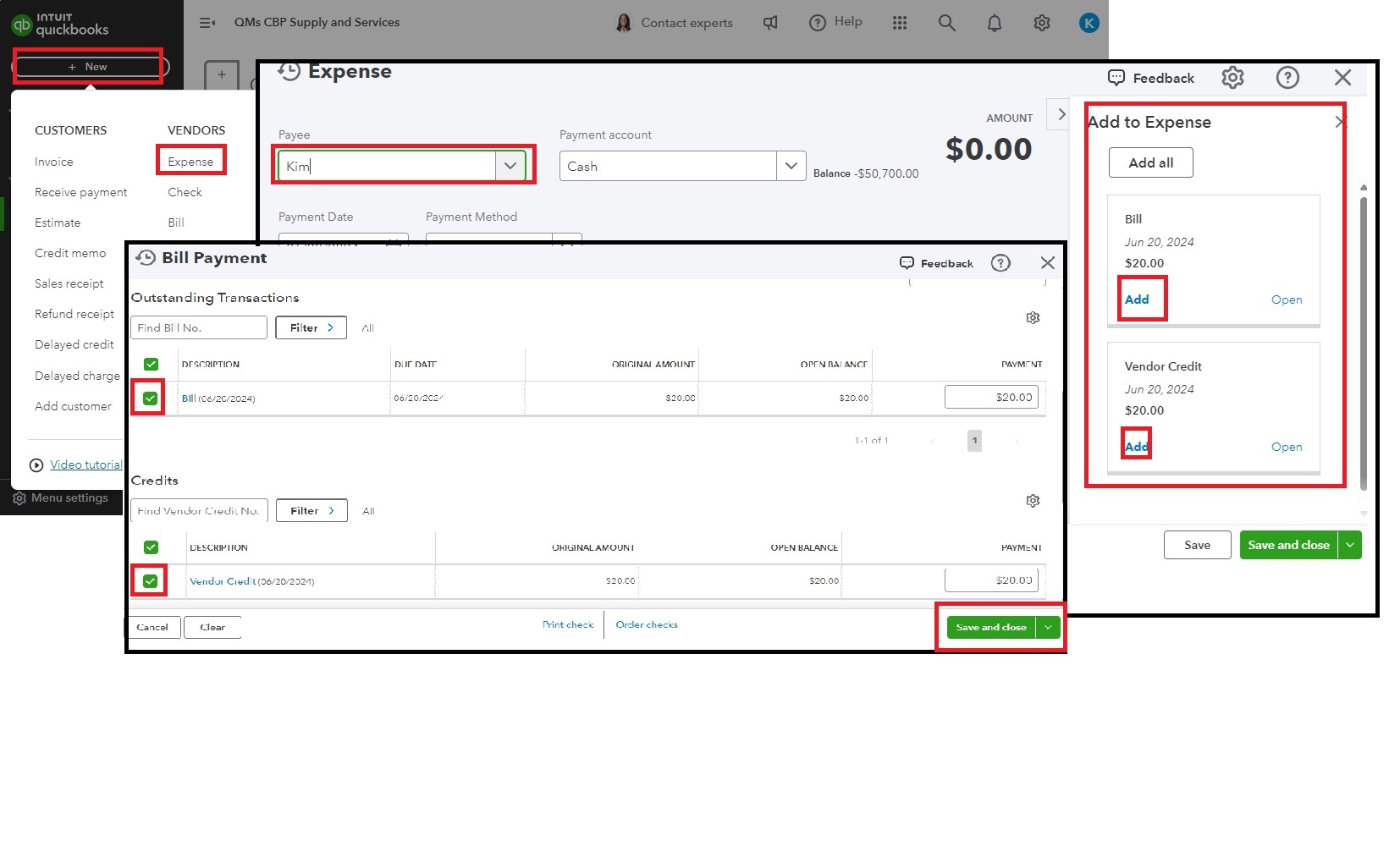Image resolution: width=1400 pixels, height=841 pixels.
Task: Choose Check under the Vendors menu
Action: [x=184, y=192]
